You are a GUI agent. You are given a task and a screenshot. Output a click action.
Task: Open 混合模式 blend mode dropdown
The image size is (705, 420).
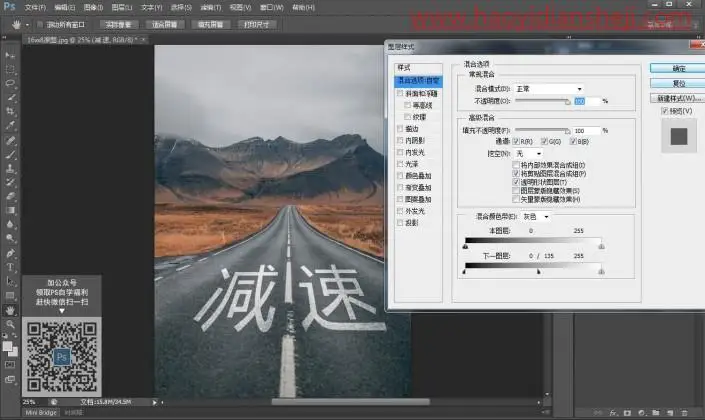(x=549, y=89)
